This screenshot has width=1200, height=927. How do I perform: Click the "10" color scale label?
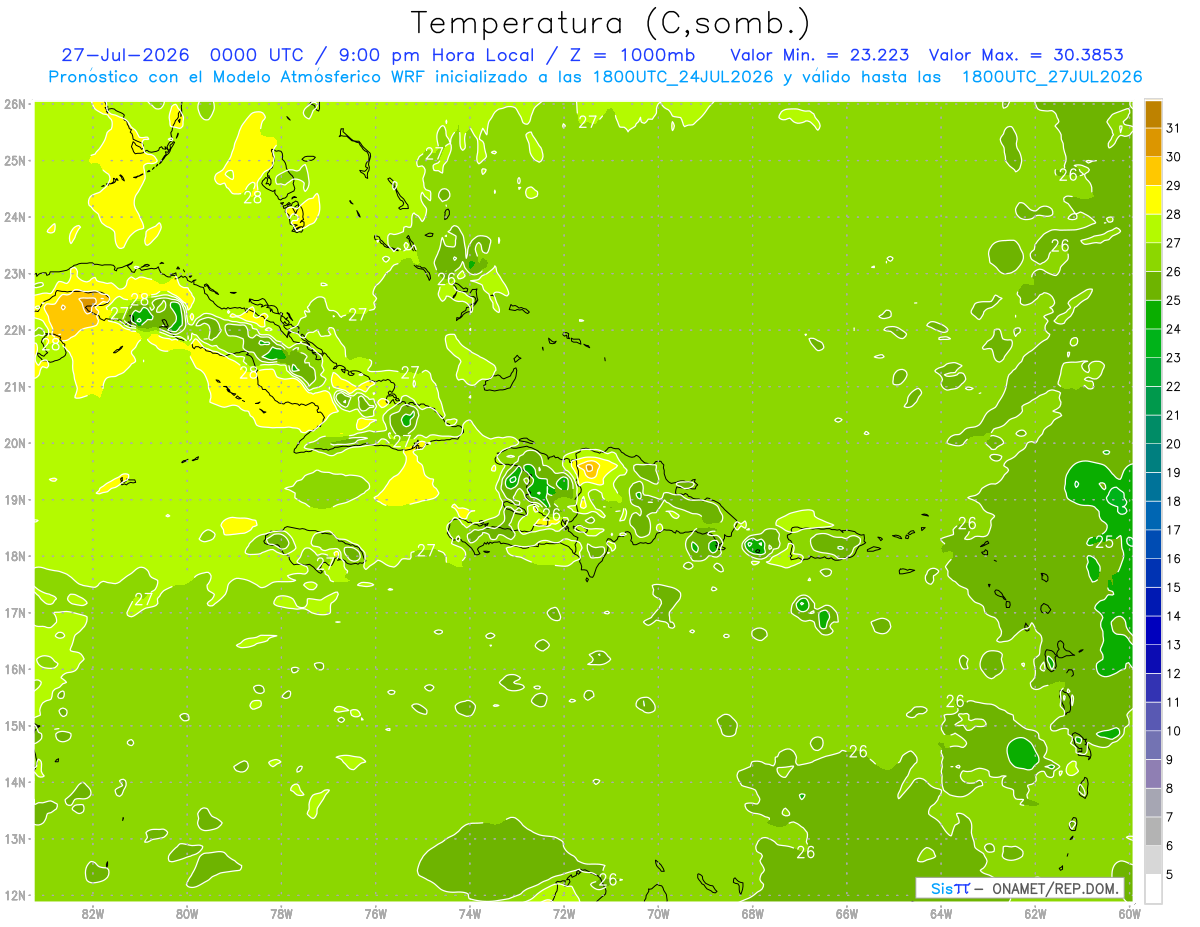(1173, 731)
